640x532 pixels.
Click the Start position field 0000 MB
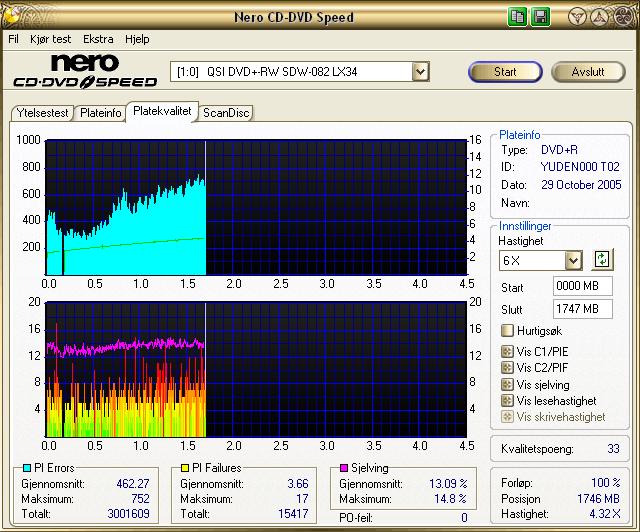(582, 286)
